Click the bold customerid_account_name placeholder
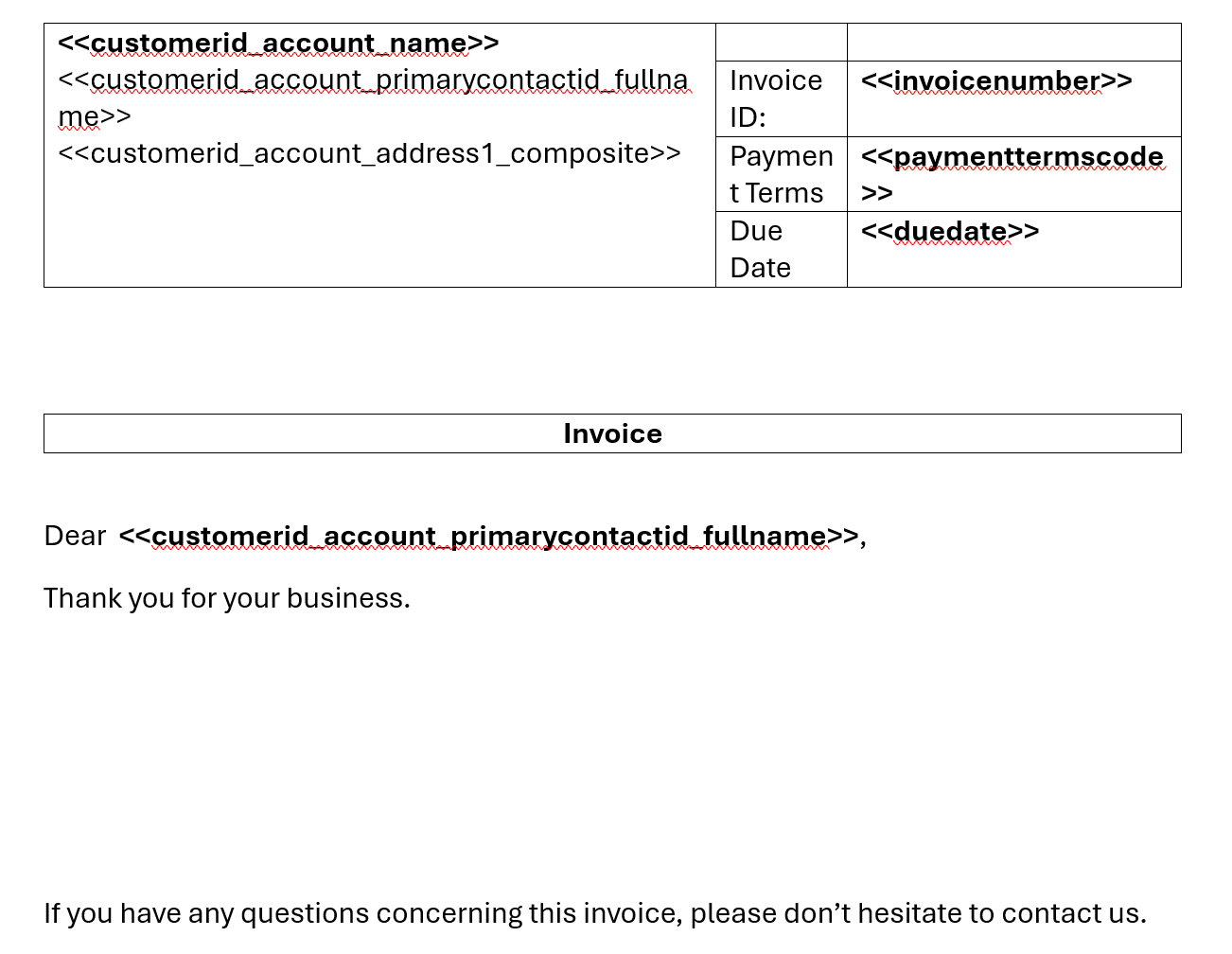 [278, 44]
